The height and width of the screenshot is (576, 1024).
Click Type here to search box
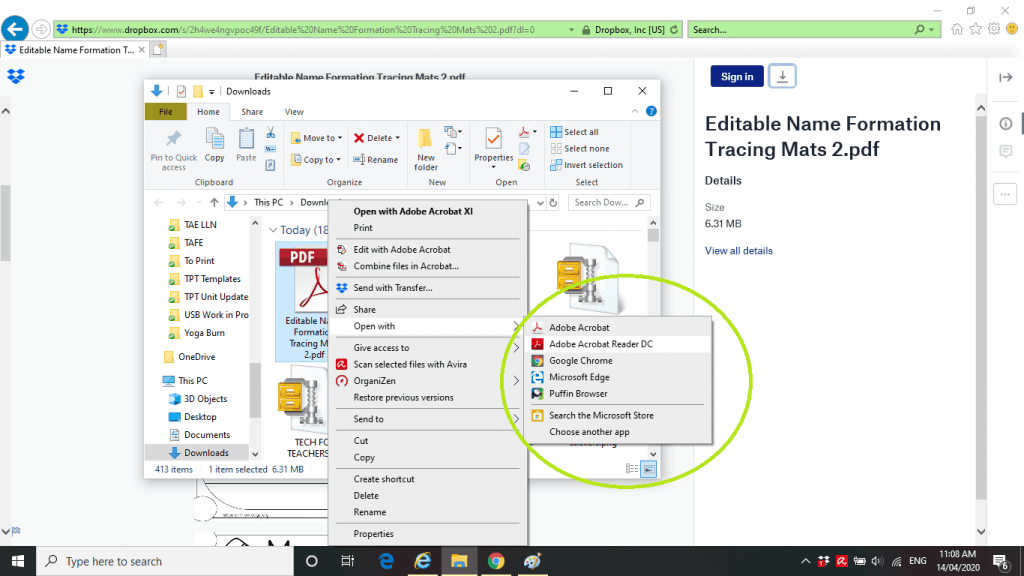[x=165, y=561]
